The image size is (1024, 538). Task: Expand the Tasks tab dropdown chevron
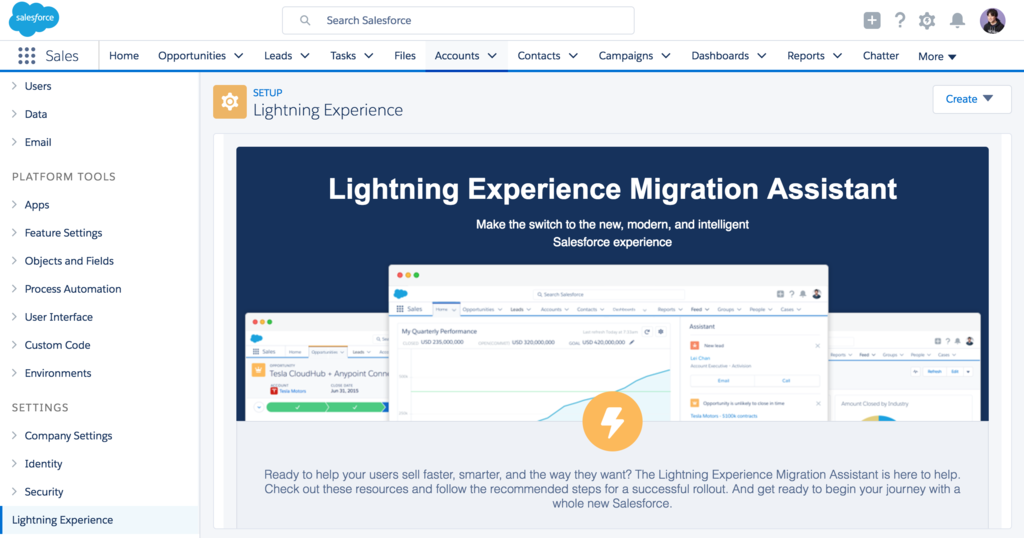[369, 55]
